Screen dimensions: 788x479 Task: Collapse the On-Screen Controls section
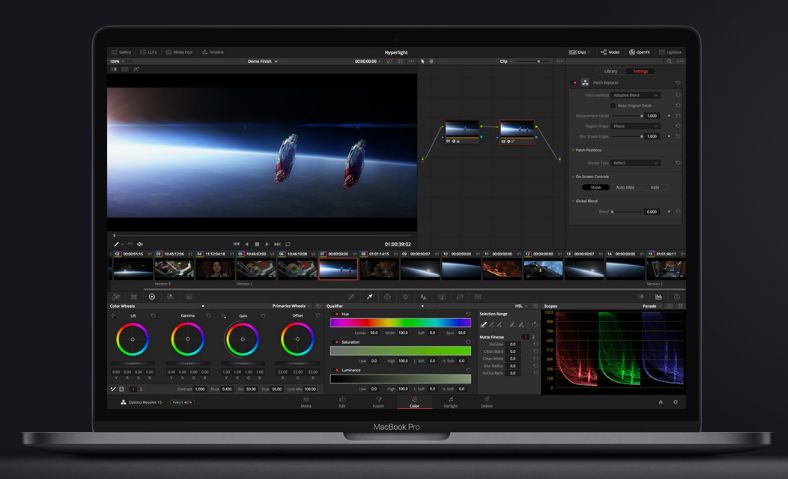click(590, 176)
